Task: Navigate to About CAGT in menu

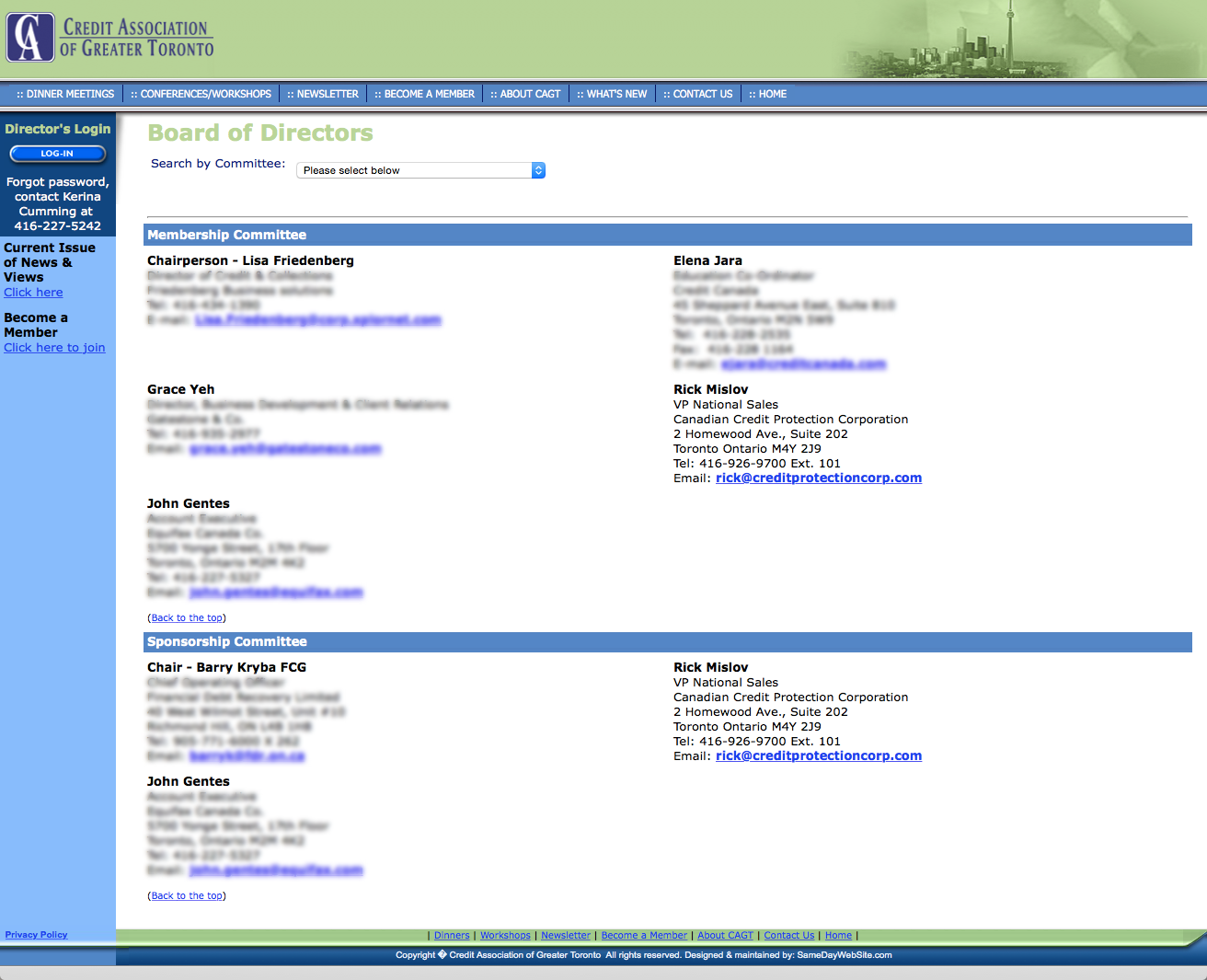Action: pyautogui.click(x=525, y=94)
